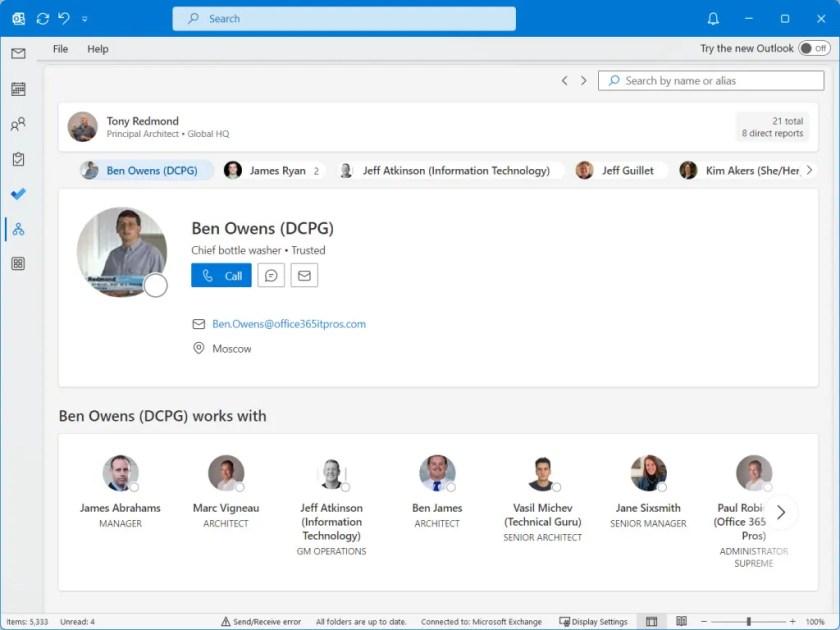Screen dimensions: 840x630
Task: Turn on Try the new Outlook
Action: click(x=814, y=48)
